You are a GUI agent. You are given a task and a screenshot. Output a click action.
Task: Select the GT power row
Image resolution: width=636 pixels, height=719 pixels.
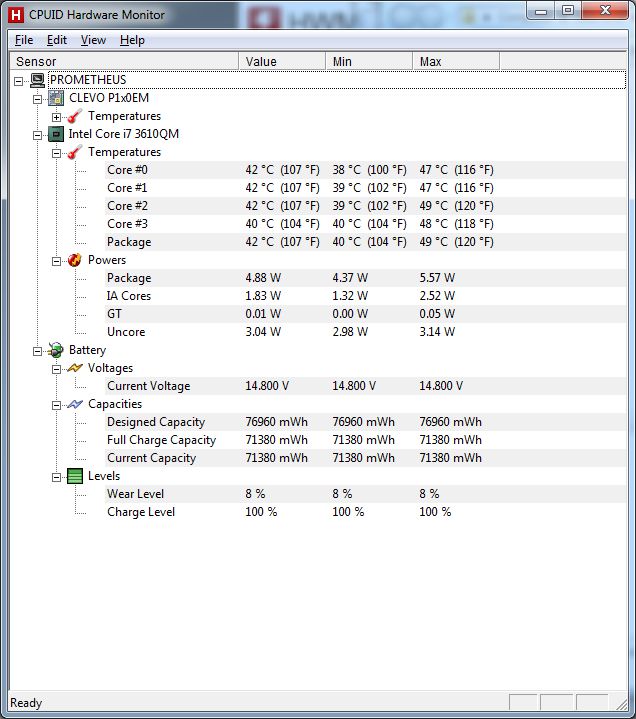pyautogui.click(x=366, y=314)
